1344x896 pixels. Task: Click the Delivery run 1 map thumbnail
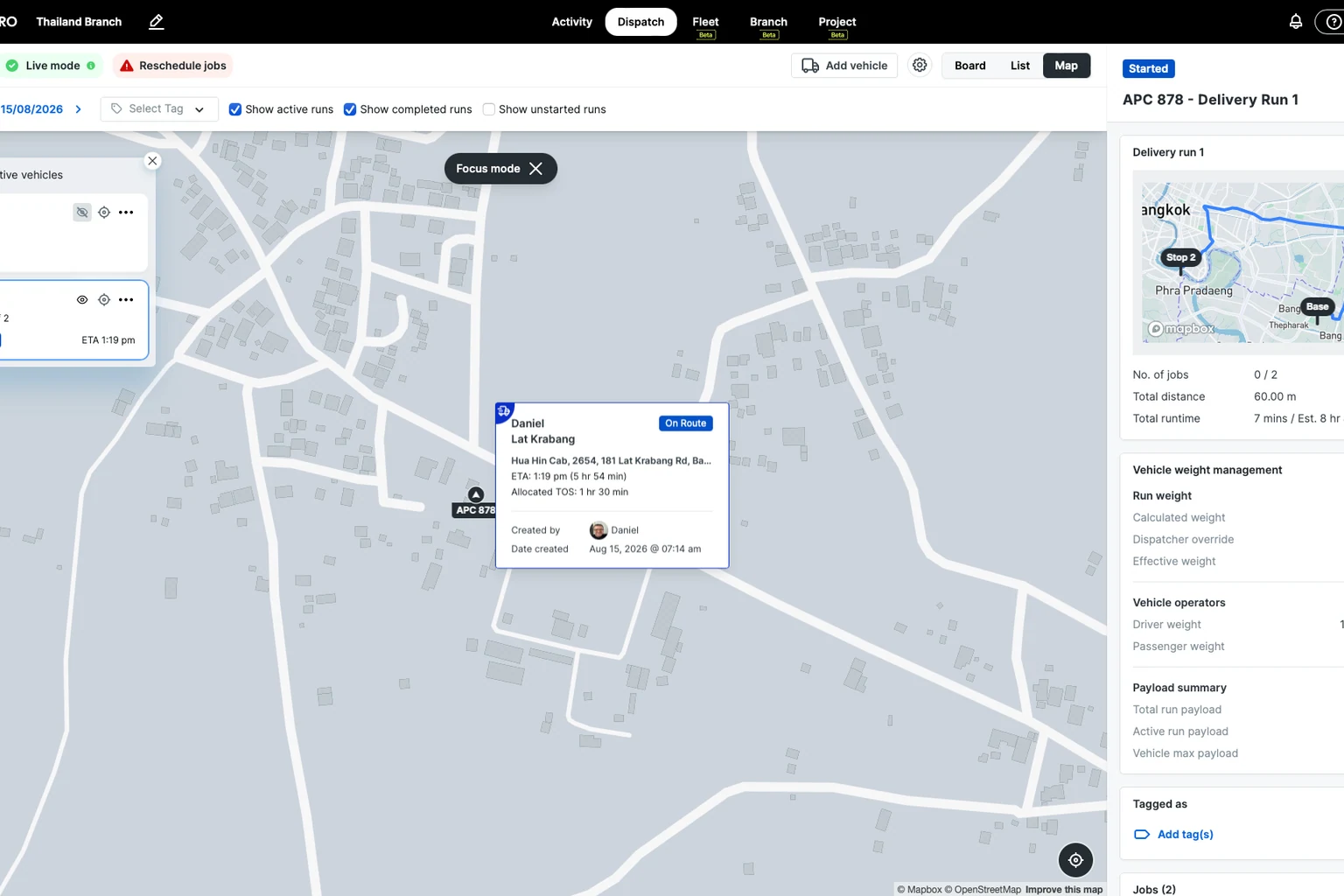point(1242,262)
